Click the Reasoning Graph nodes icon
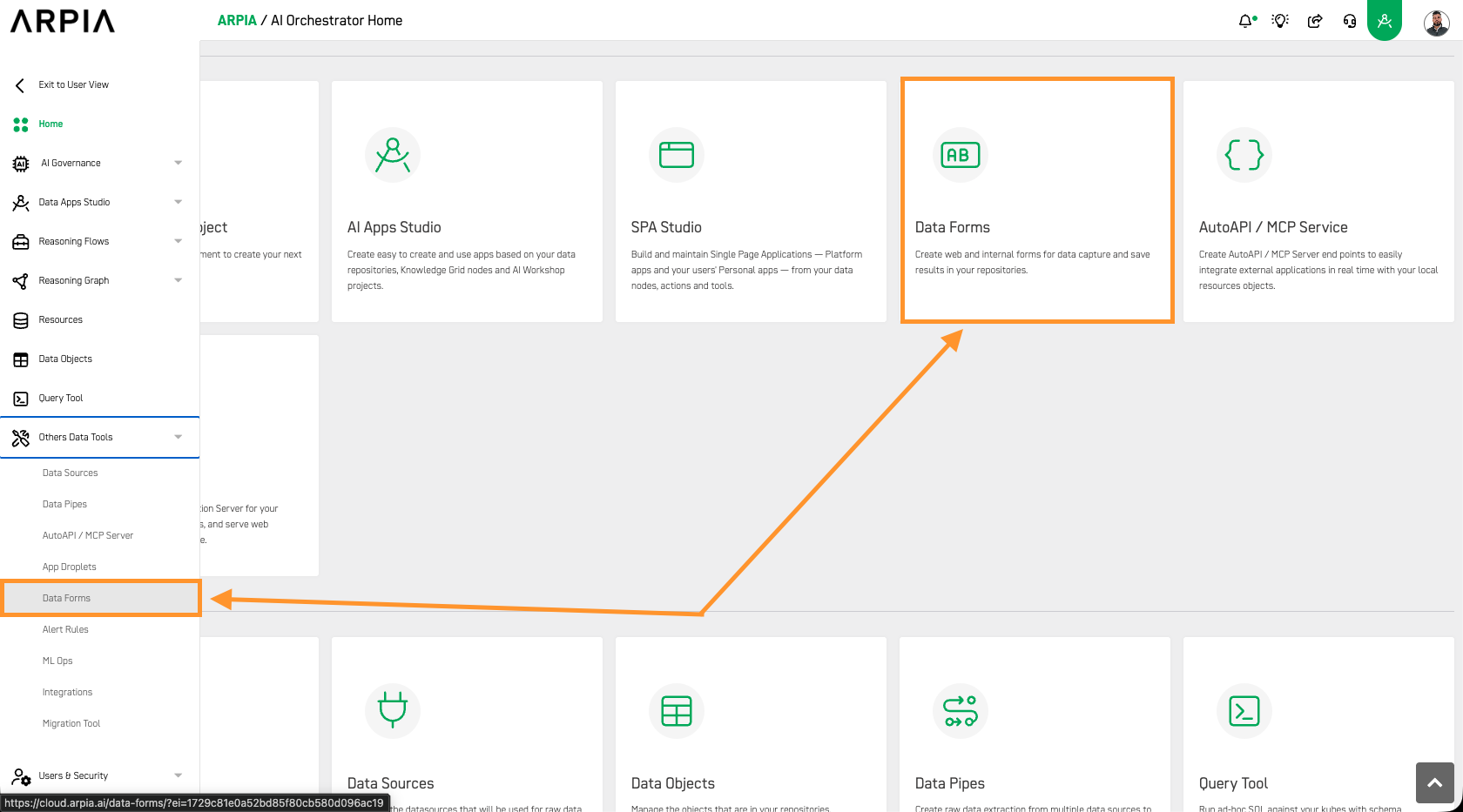The image size is (1463, 812). coord(21,281)
